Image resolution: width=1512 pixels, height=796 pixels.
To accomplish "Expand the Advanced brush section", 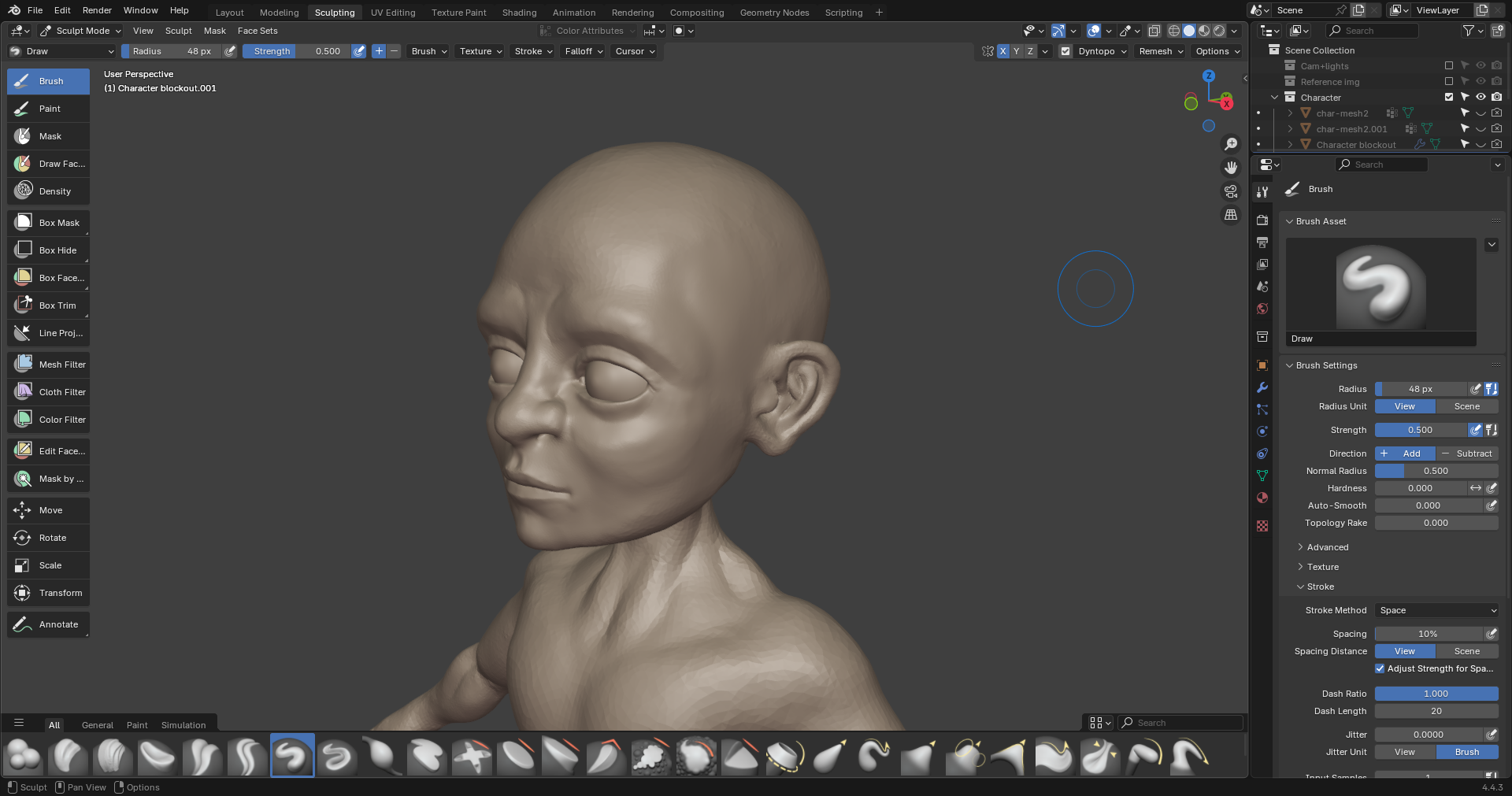I will (x=1327, y=547).
